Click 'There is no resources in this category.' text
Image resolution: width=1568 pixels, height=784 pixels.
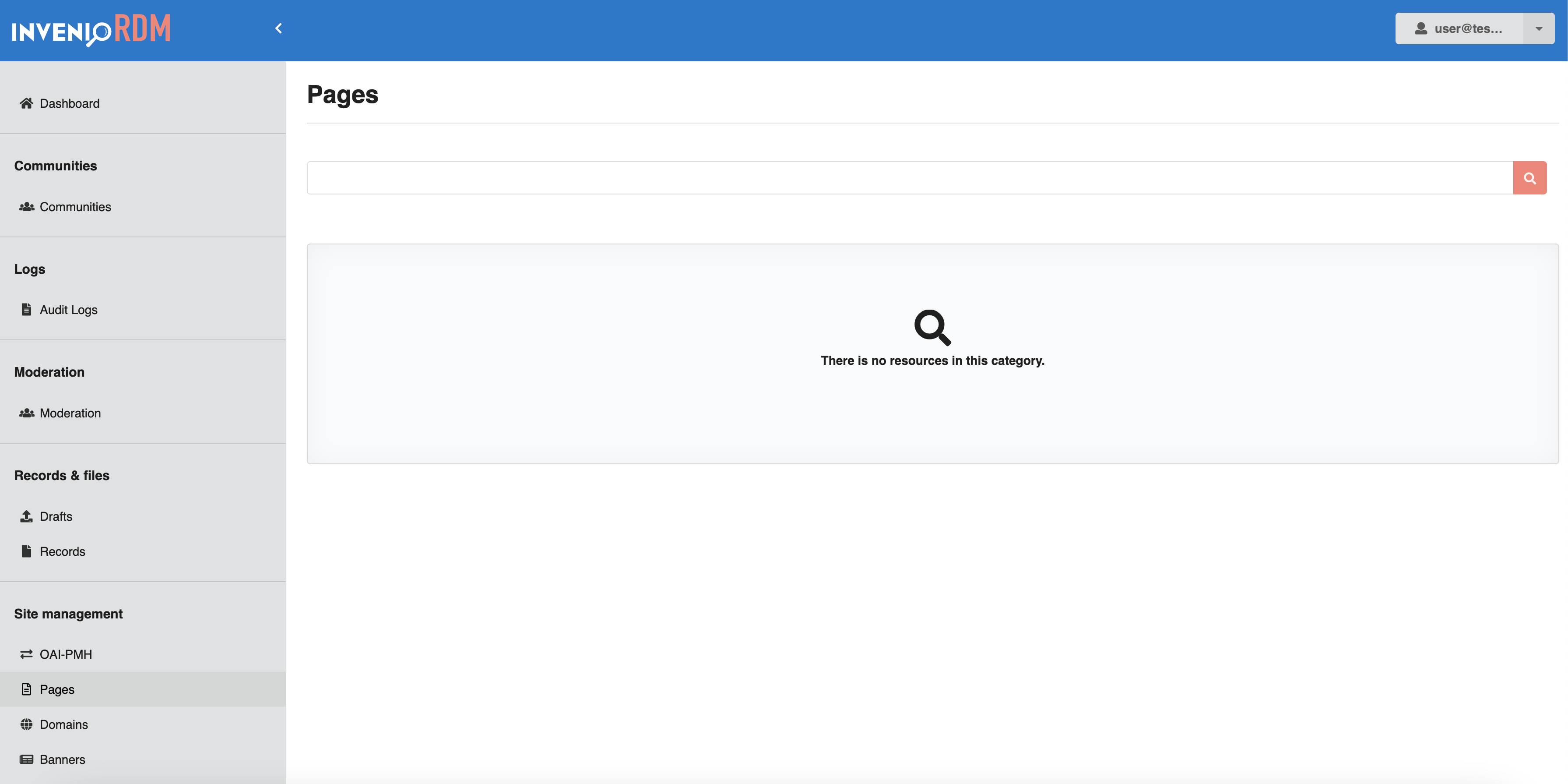coord(932,360)
